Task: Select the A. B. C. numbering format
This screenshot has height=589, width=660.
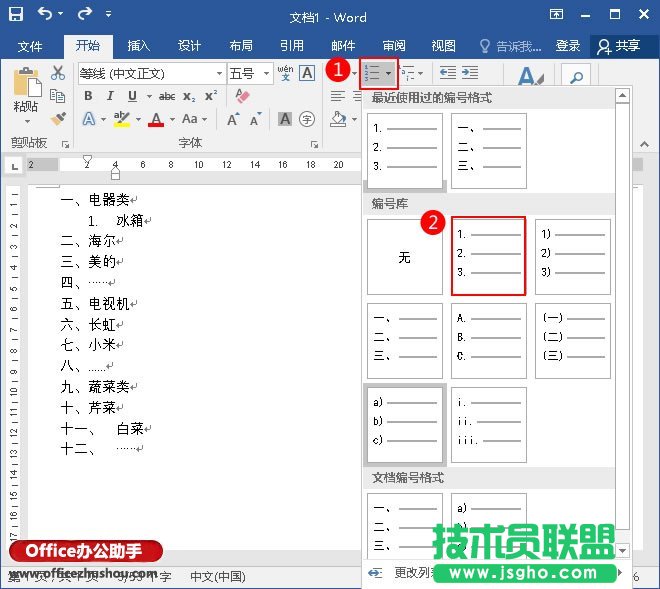Action: [489, 341]
